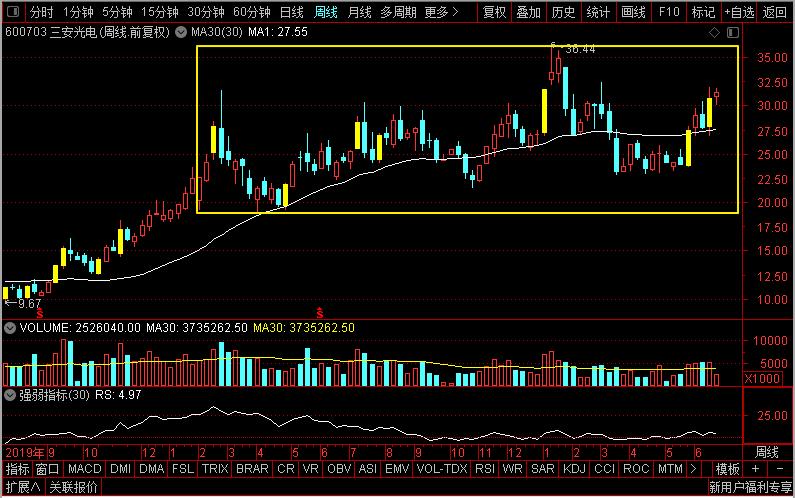Select the 周线 weekly chart tab
Screen dimensions: 795x498
tap(326, 12)
